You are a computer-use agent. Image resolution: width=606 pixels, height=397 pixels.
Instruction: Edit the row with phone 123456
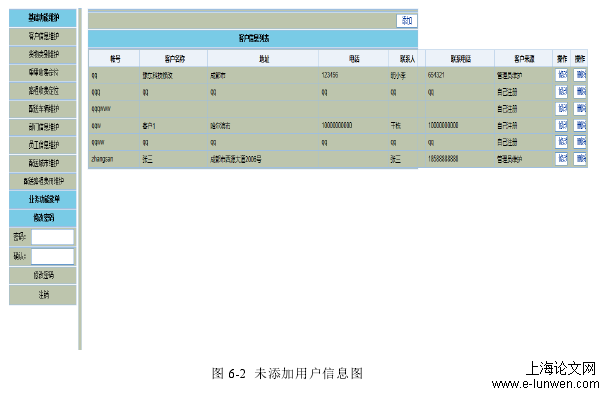coord(562,75)
